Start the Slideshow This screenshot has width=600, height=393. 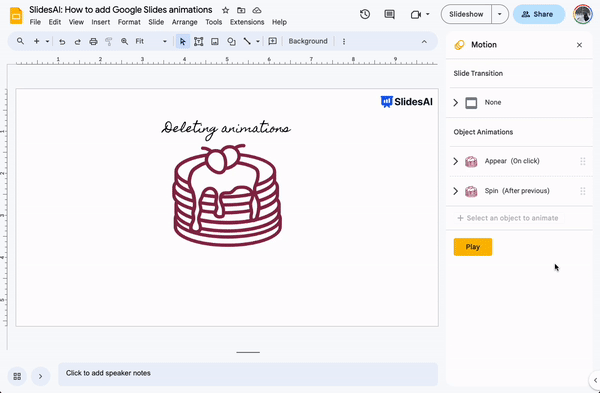click(466, 15)
